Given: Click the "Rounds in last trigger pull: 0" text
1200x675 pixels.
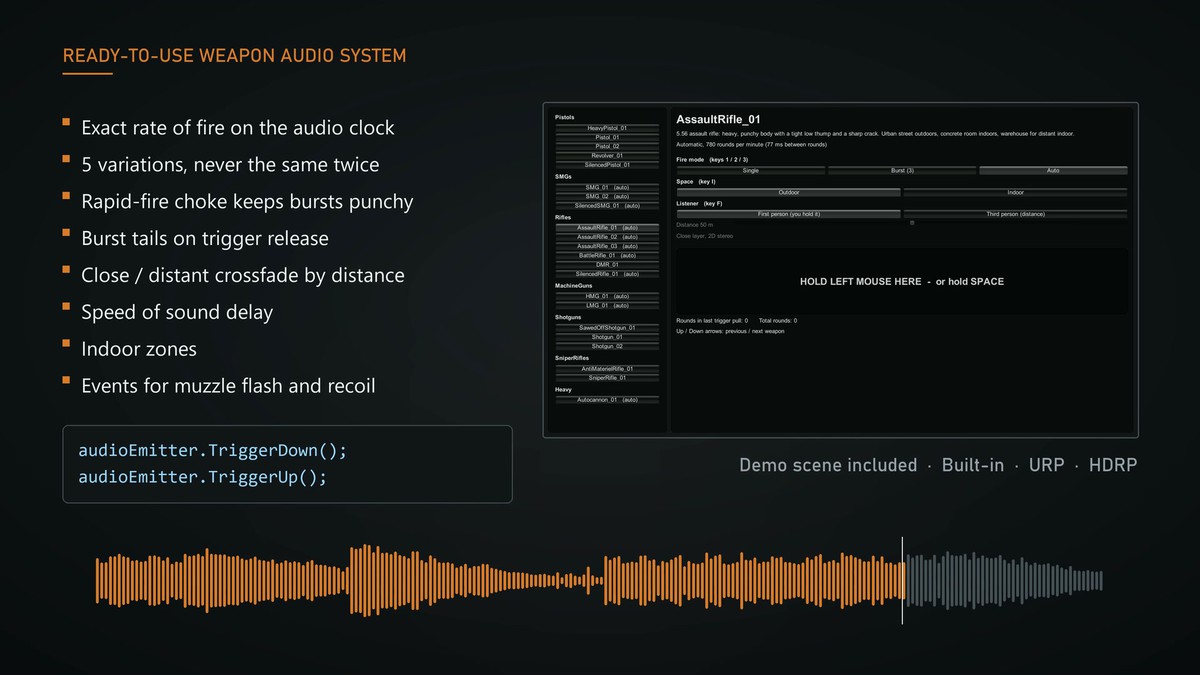Looking at the screenshot, I should pyautogui.click(x=712, y=321).
